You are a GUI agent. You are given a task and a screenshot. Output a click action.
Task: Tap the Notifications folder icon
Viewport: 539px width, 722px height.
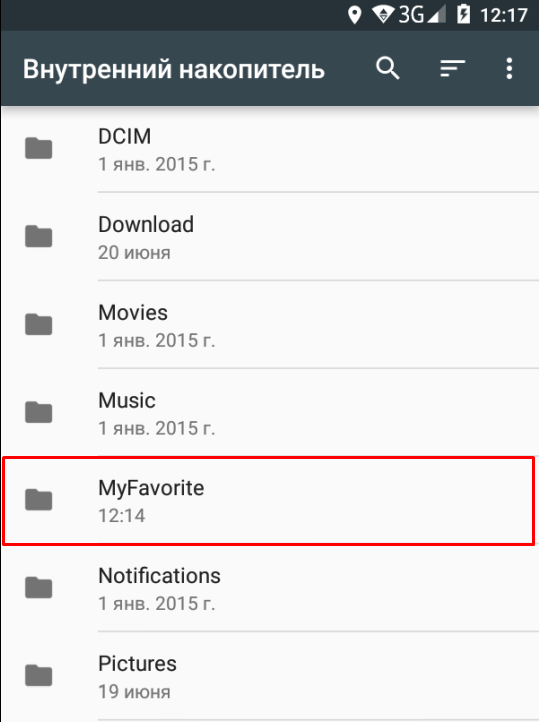pyautogui.click(x=39, y=587)
